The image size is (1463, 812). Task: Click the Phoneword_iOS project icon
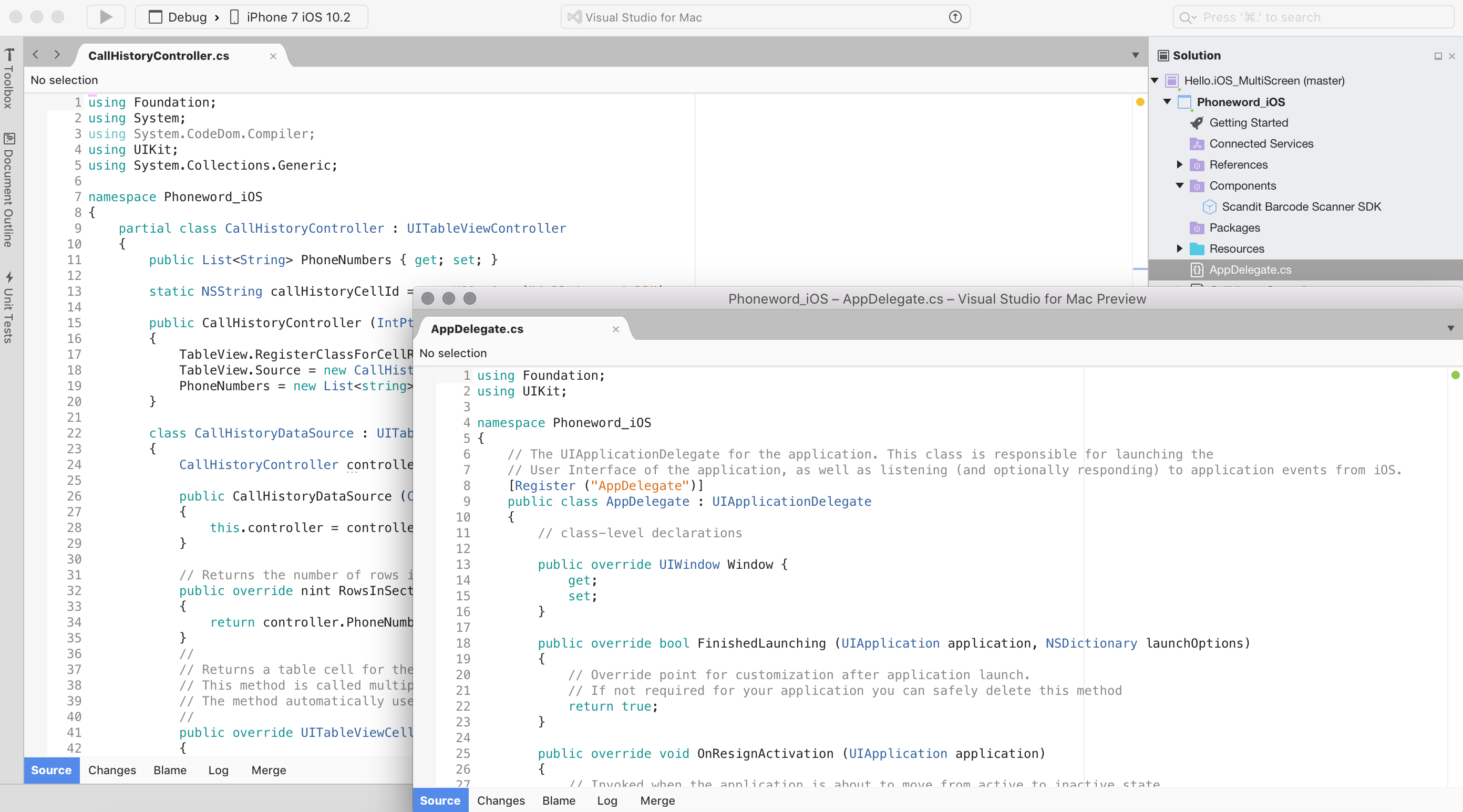1184,102
